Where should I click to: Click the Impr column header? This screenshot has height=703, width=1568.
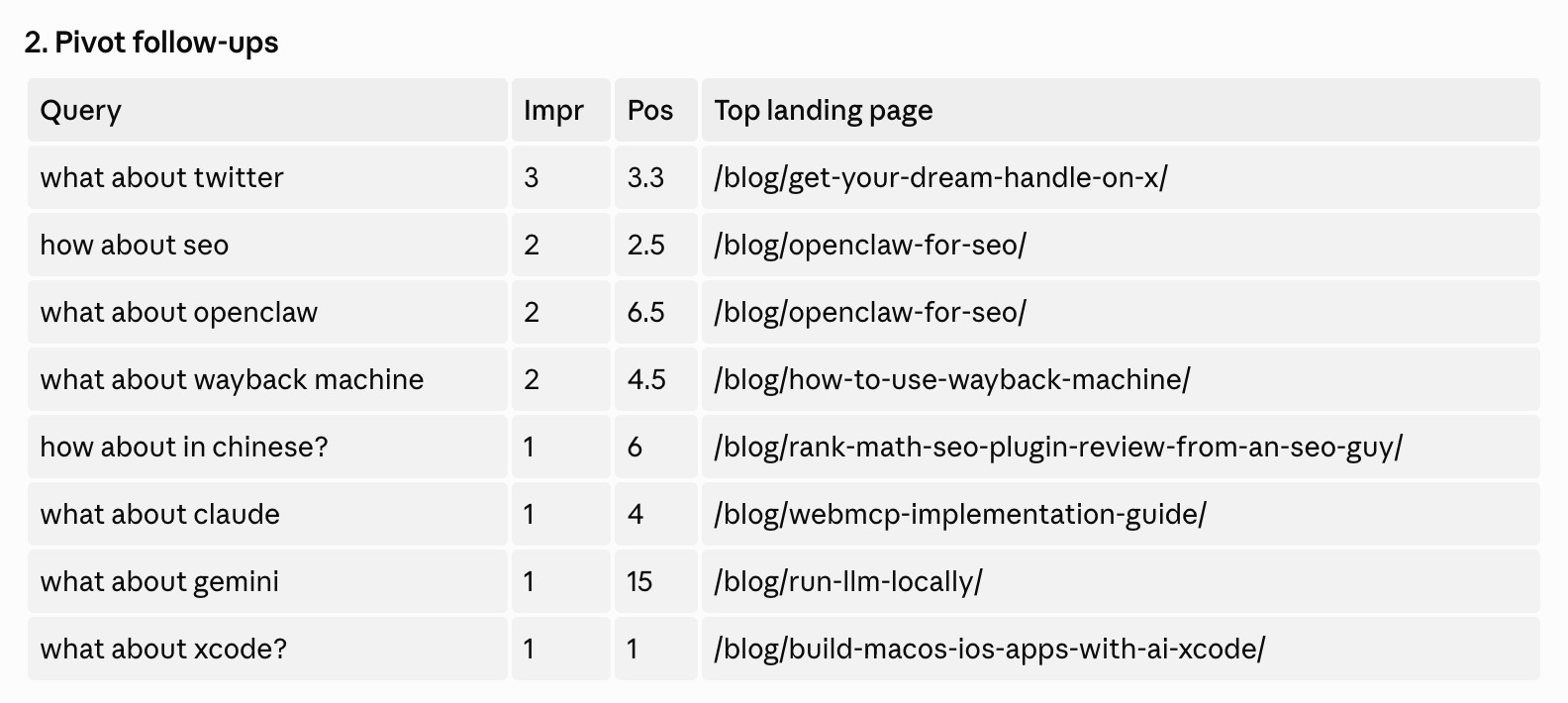pyautogui.click(x=560, y=110)
